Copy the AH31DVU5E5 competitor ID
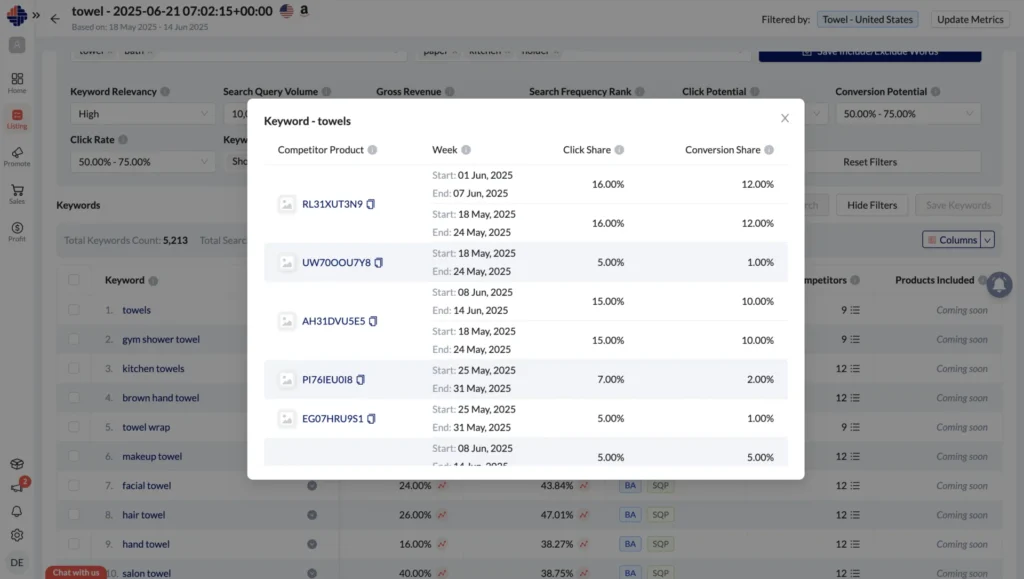This screenshot has height=579, width=1024. (373, 321)
